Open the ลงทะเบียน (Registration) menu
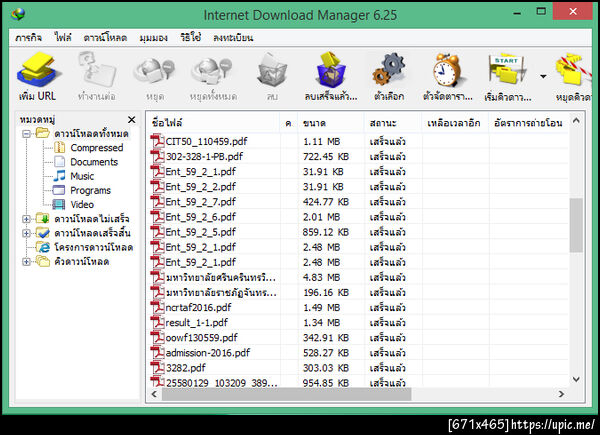This screenshot has height=435, width=600. [x=233, y=38]
